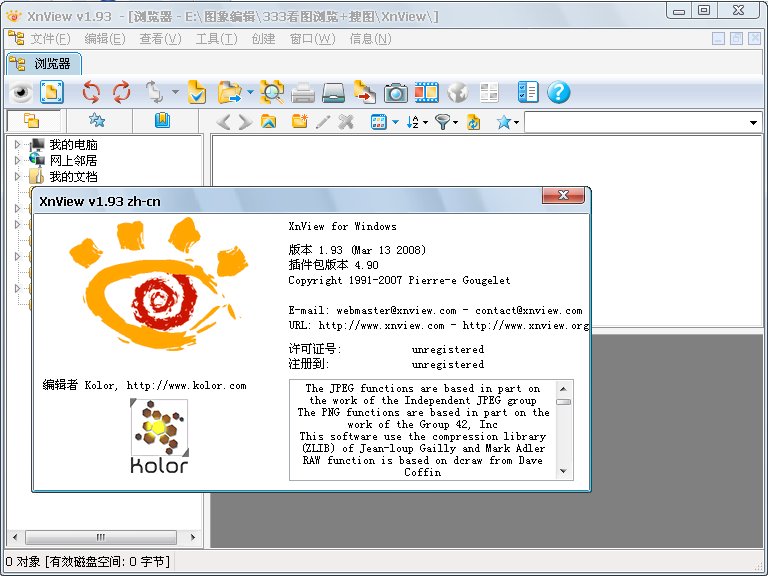
Task: Expand the arrow next to batch convert folder
Action: coord(250,92)
